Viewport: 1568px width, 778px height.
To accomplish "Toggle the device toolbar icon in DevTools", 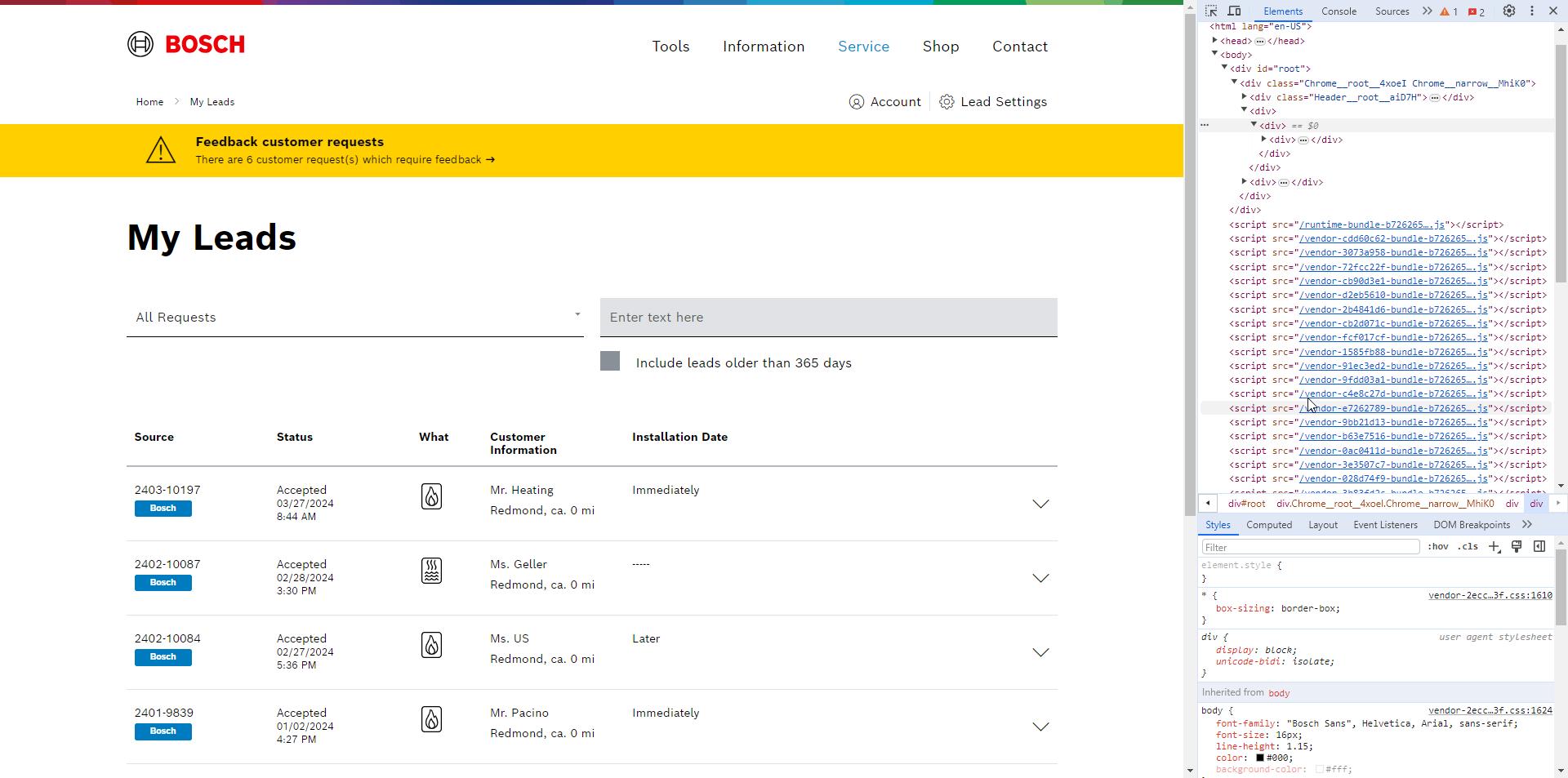I will click(x=1234, y=11).
